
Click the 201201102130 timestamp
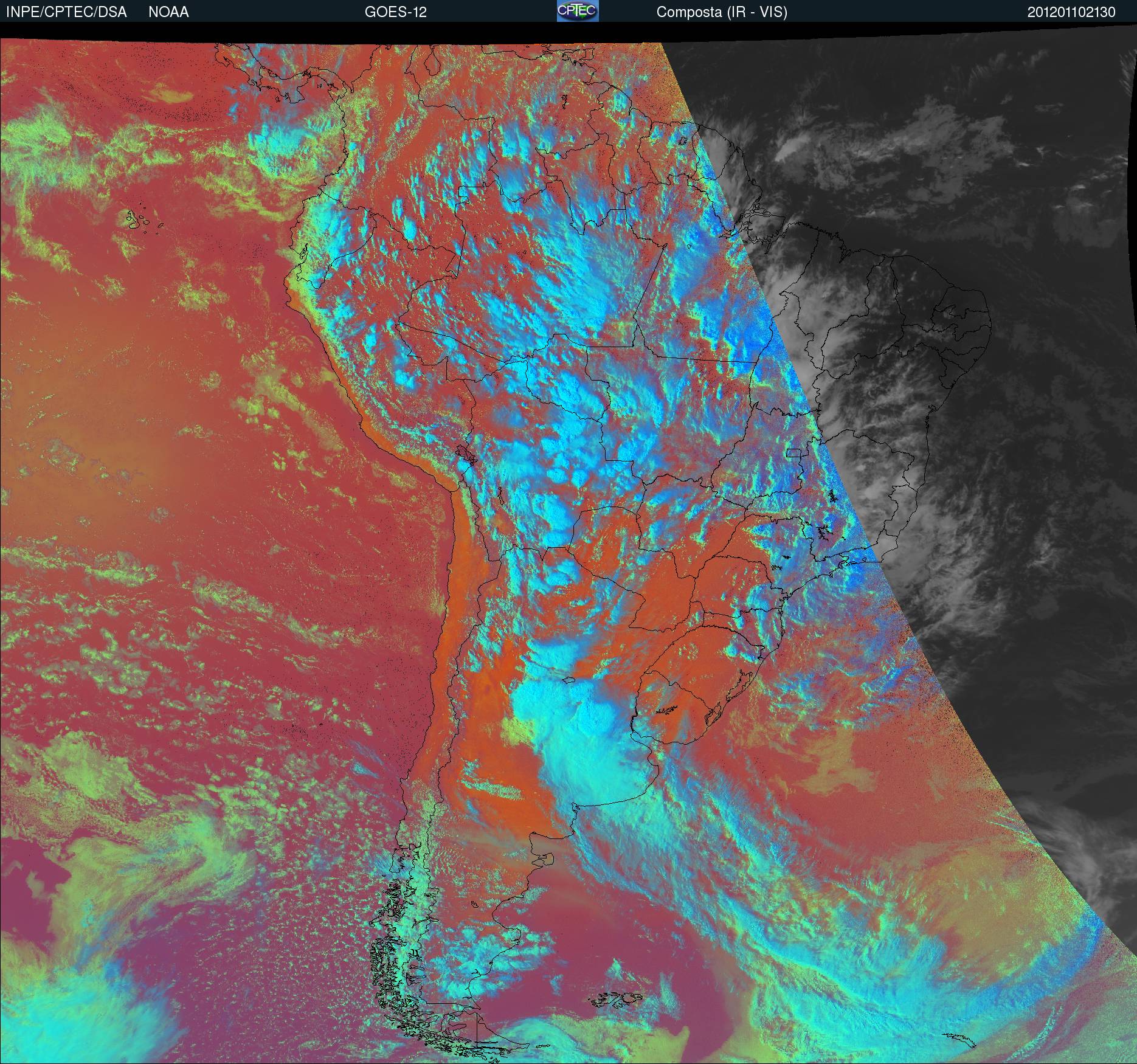(1071, 12)
